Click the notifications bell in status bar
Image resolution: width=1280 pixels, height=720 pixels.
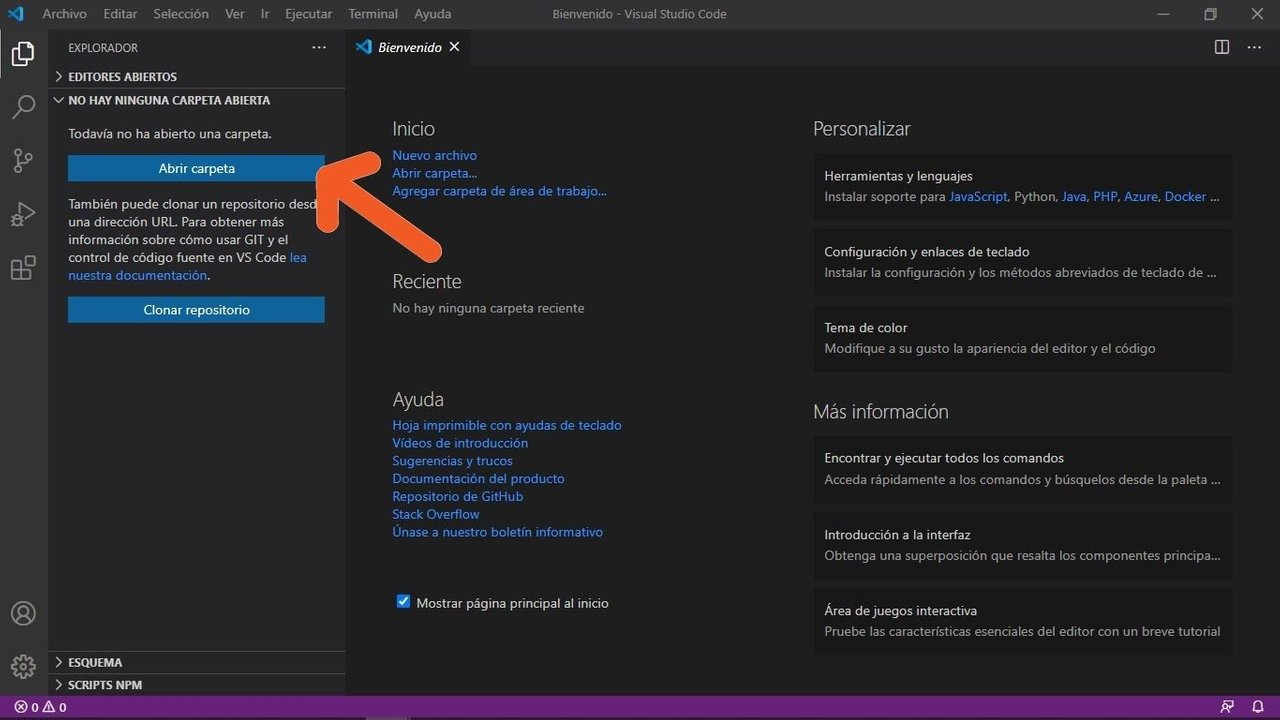1258,707
